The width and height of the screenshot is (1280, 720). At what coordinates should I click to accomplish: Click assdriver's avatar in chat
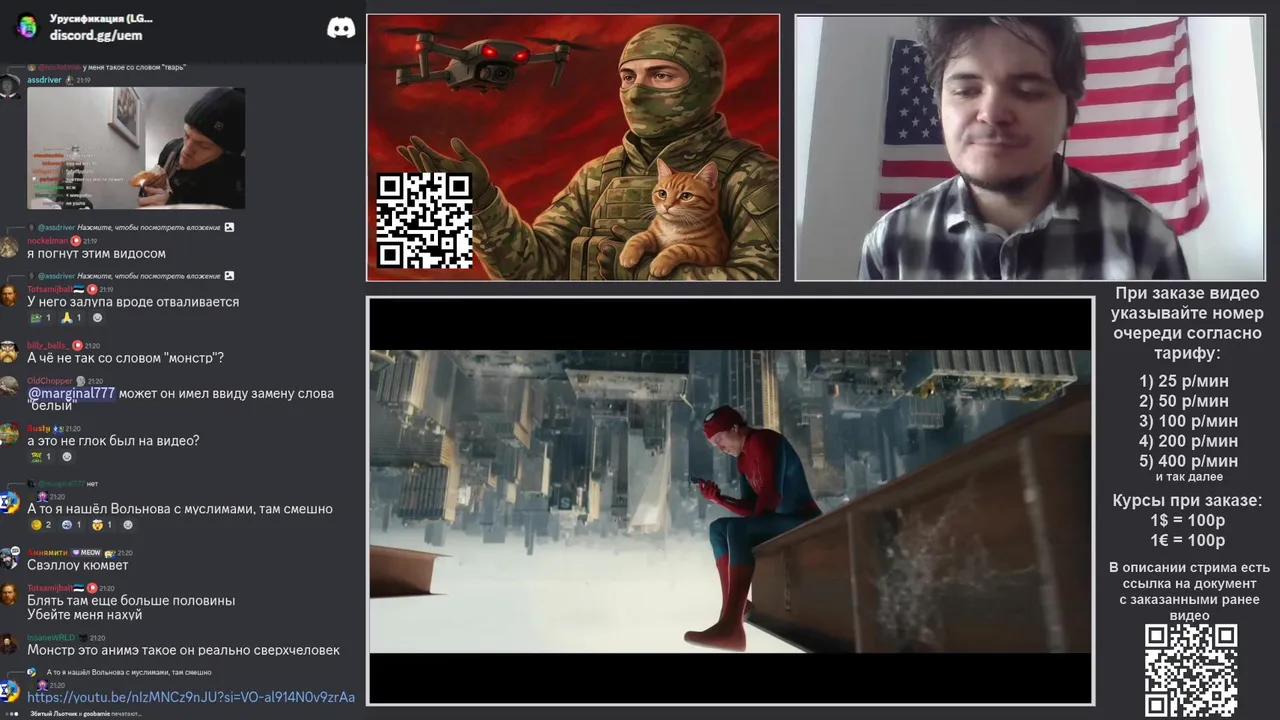pos(10,86)
